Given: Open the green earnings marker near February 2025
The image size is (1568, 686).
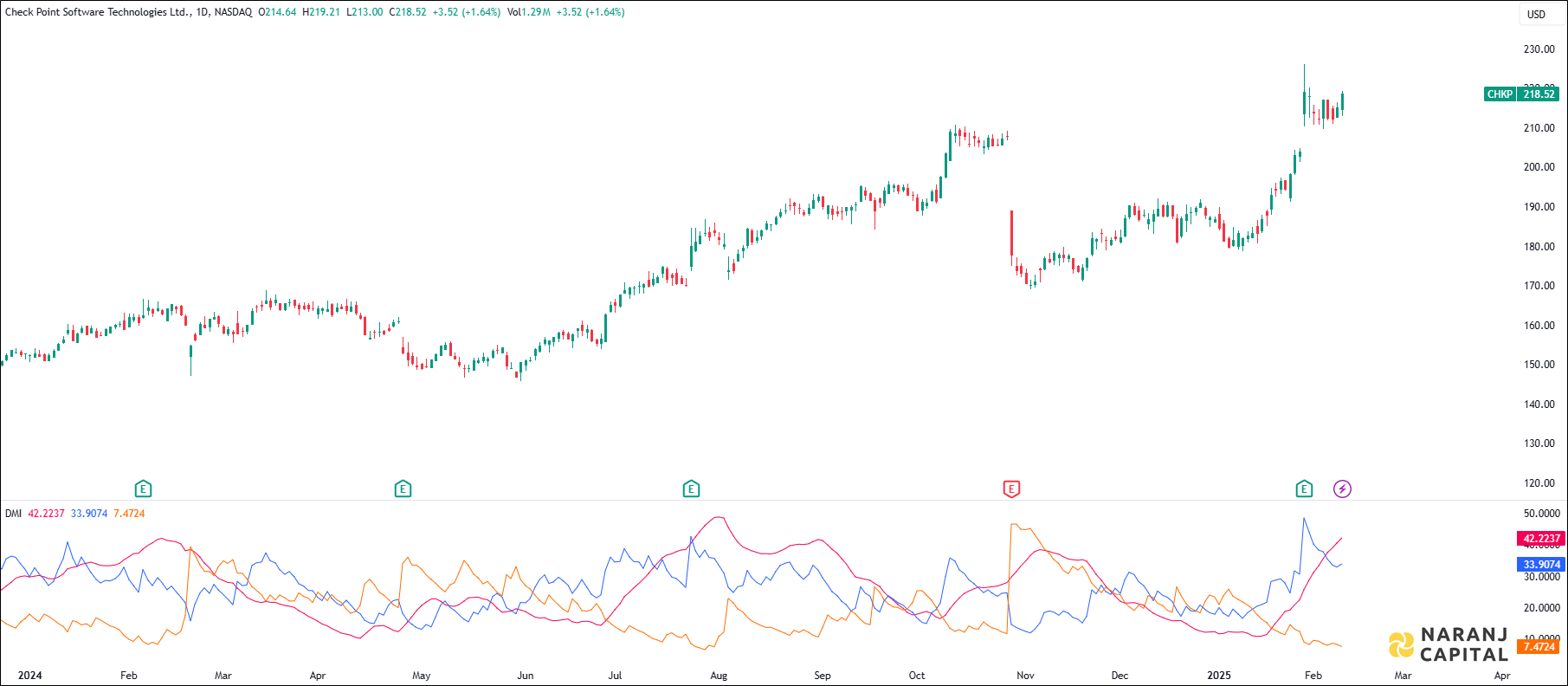Looking at the screenshot, I should 1305,489.
